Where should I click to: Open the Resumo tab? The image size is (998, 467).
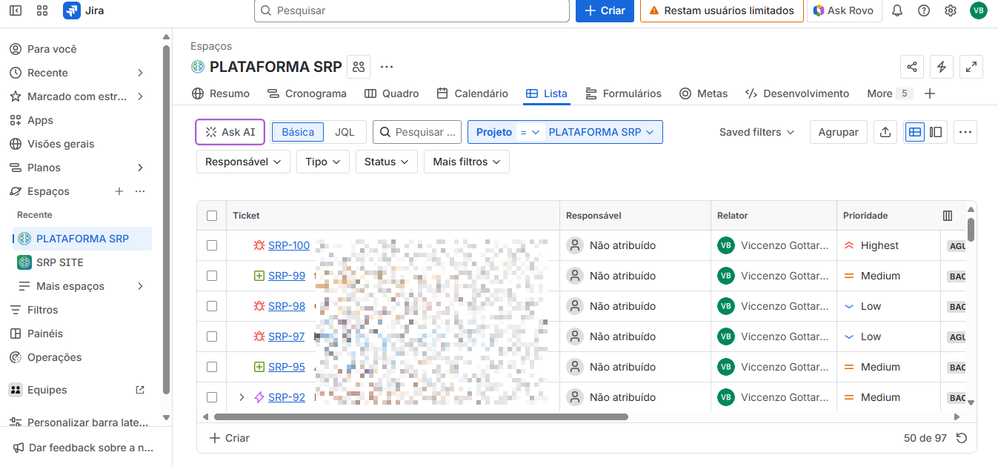point(221,94)
